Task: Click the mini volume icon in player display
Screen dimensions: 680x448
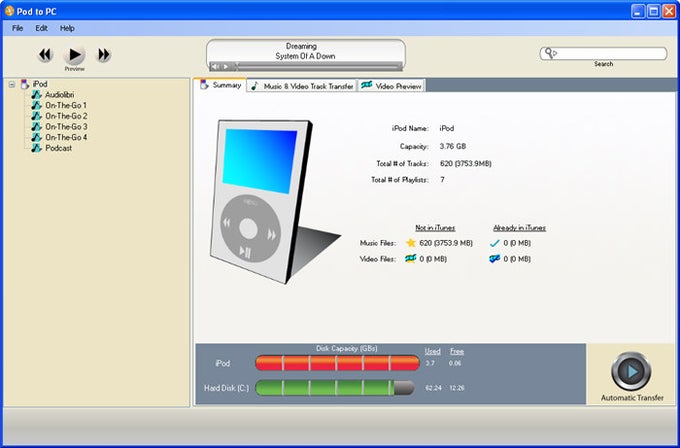Action: click(x=215, y=66)
